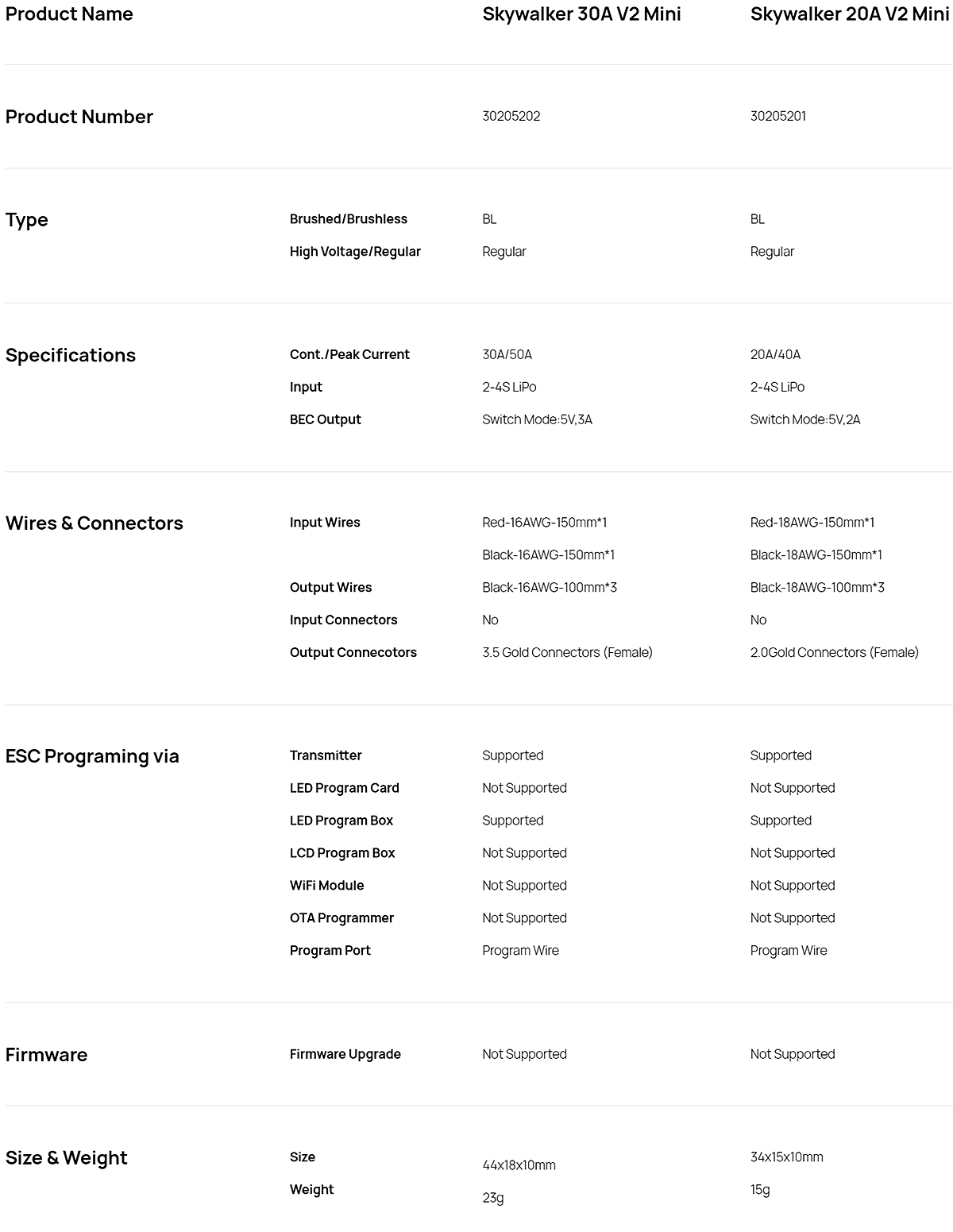Click the Specifications section heading
This screenshot has height=1232, width=953.
71,355
